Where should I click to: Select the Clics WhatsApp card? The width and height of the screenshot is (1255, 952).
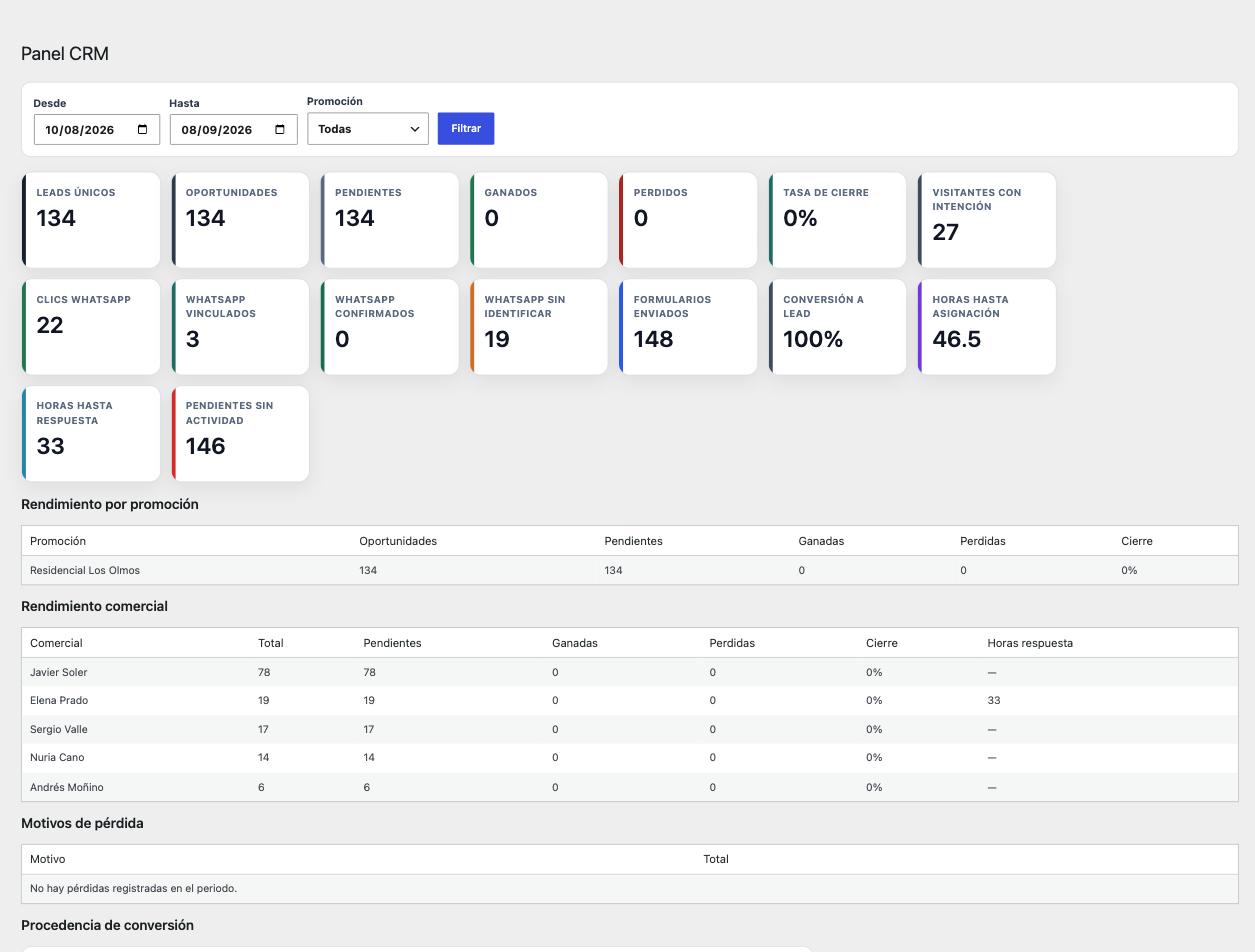pyautogui.click(x=91, y=327)
